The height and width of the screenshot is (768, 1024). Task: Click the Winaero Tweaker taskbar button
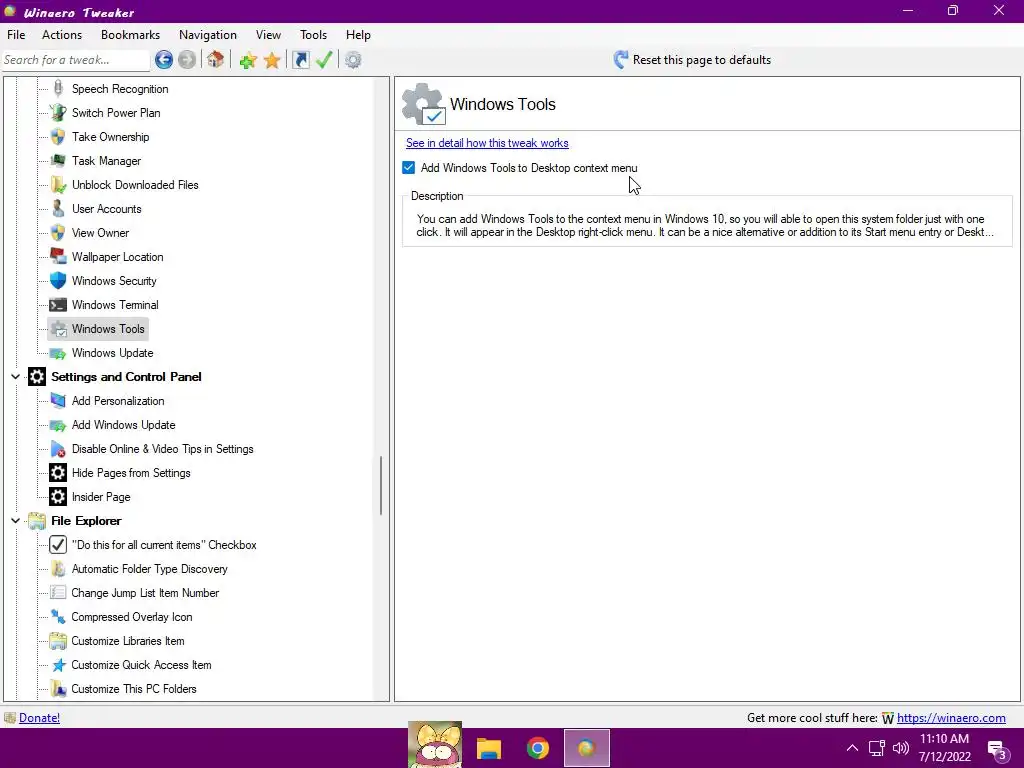pyautogui.click(x=587, y=748)
